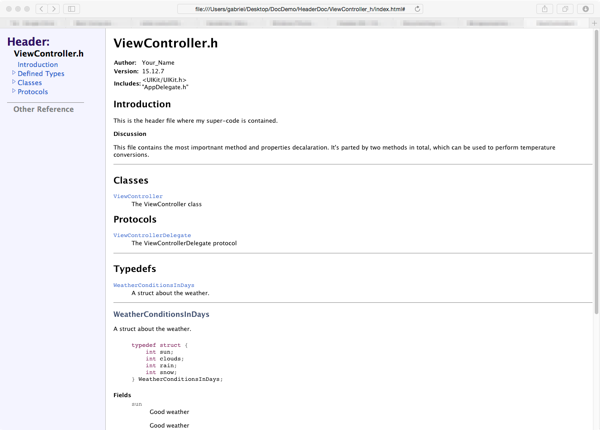Select the Classes link in sidebar

(x=30, y=82)
